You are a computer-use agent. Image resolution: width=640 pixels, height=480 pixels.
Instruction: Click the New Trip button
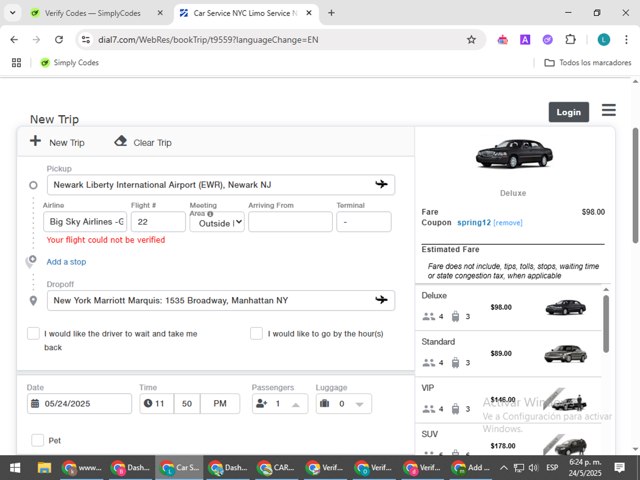coord(57,142)
